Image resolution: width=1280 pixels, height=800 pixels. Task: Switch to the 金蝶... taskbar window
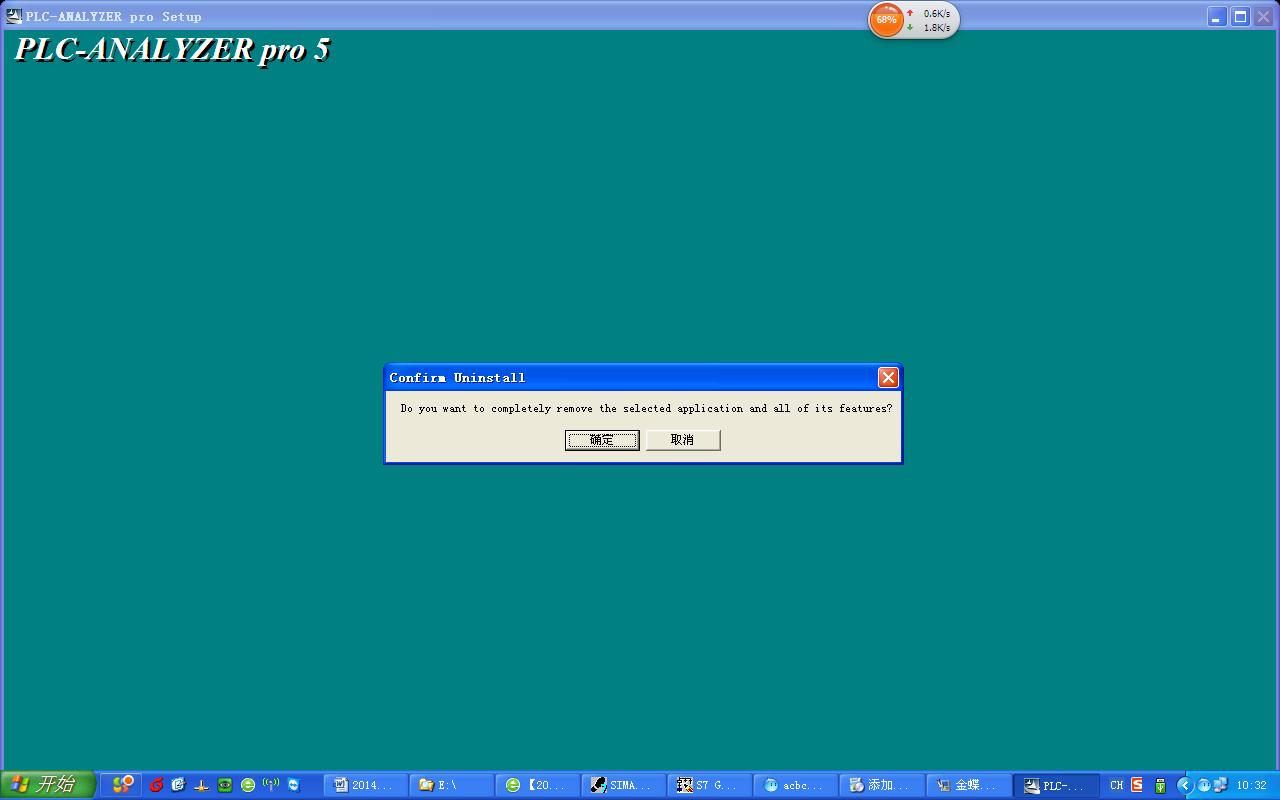(x=967, y=785)
